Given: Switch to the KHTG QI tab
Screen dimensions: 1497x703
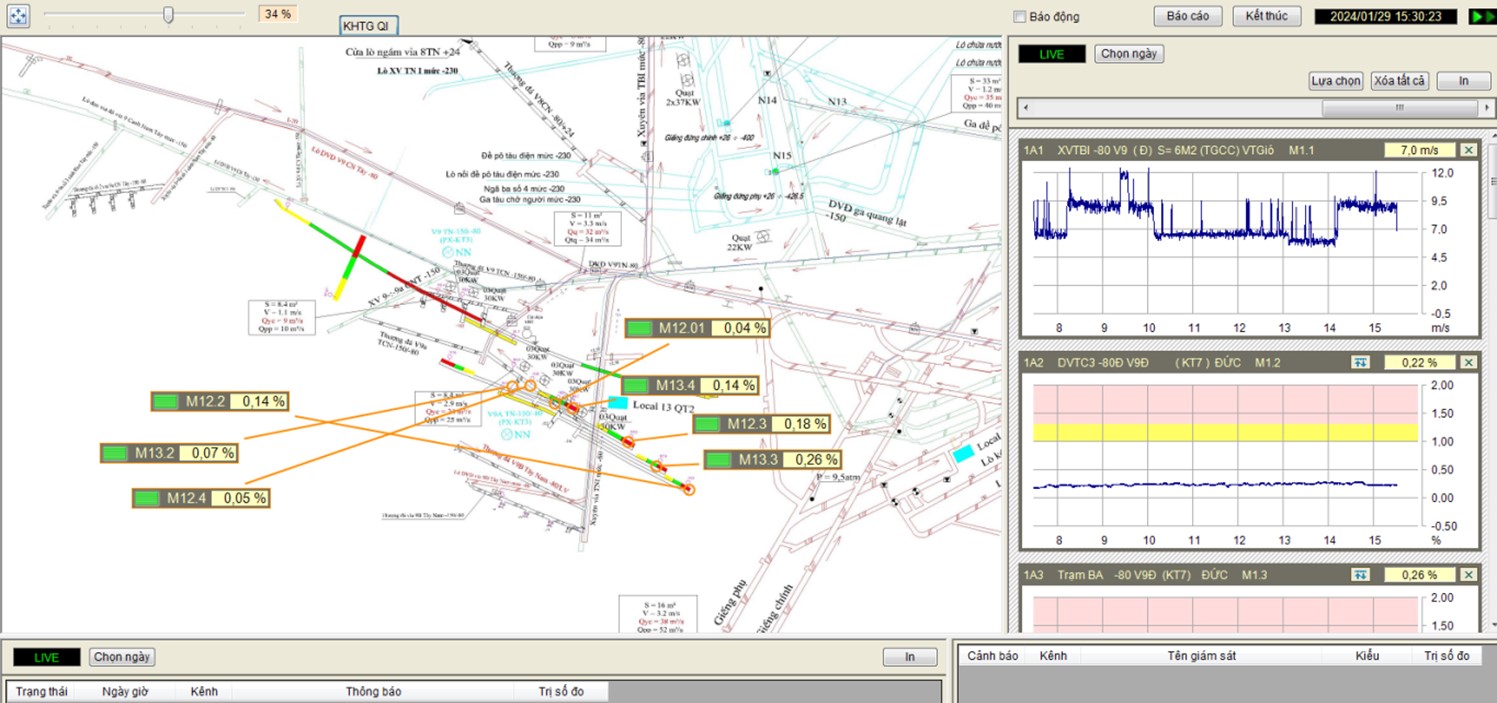Looking at the screenshot, I should 370,25.
